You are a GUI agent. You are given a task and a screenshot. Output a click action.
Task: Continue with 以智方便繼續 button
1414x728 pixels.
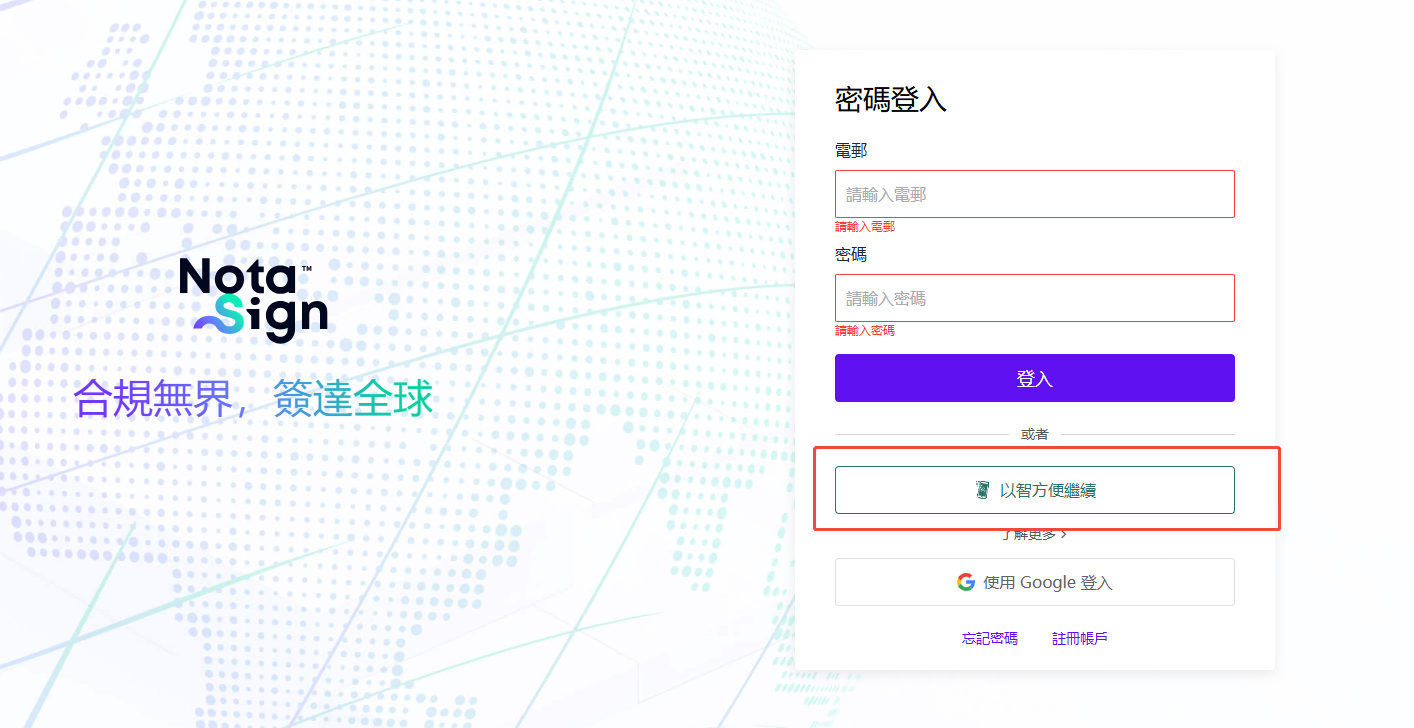click(1034, 490)
